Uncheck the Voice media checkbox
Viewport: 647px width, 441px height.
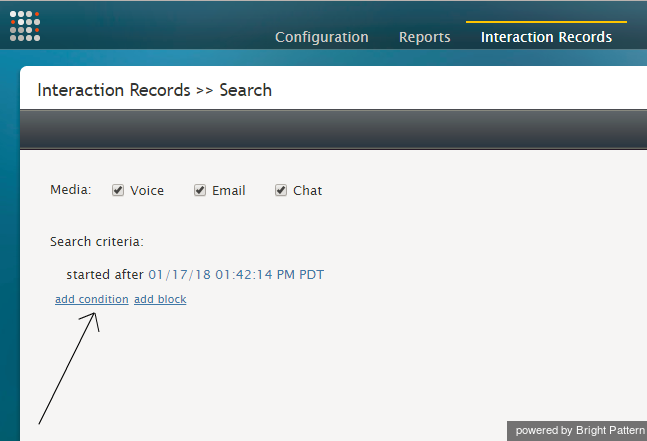(x=118, y=190)
